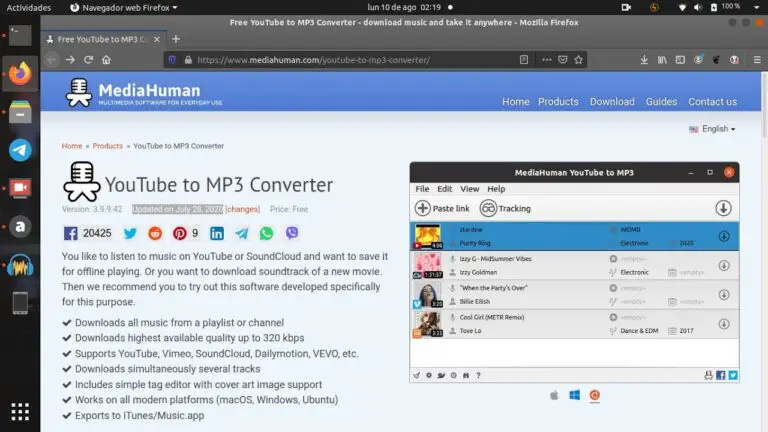The width and height of the screenshot is (768, 432).
Task: Share page on Facebook icon
Action: [71, 233]
